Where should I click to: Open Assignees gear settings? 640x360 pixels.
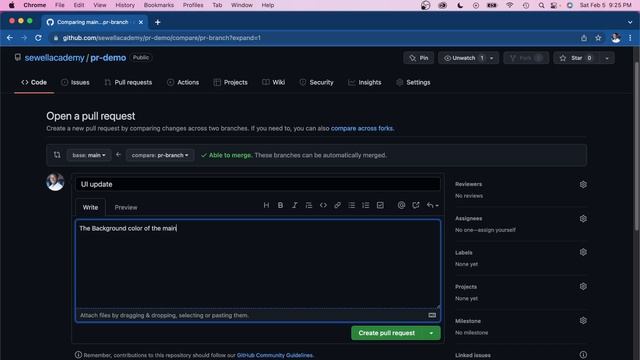(x=583, y=219)
